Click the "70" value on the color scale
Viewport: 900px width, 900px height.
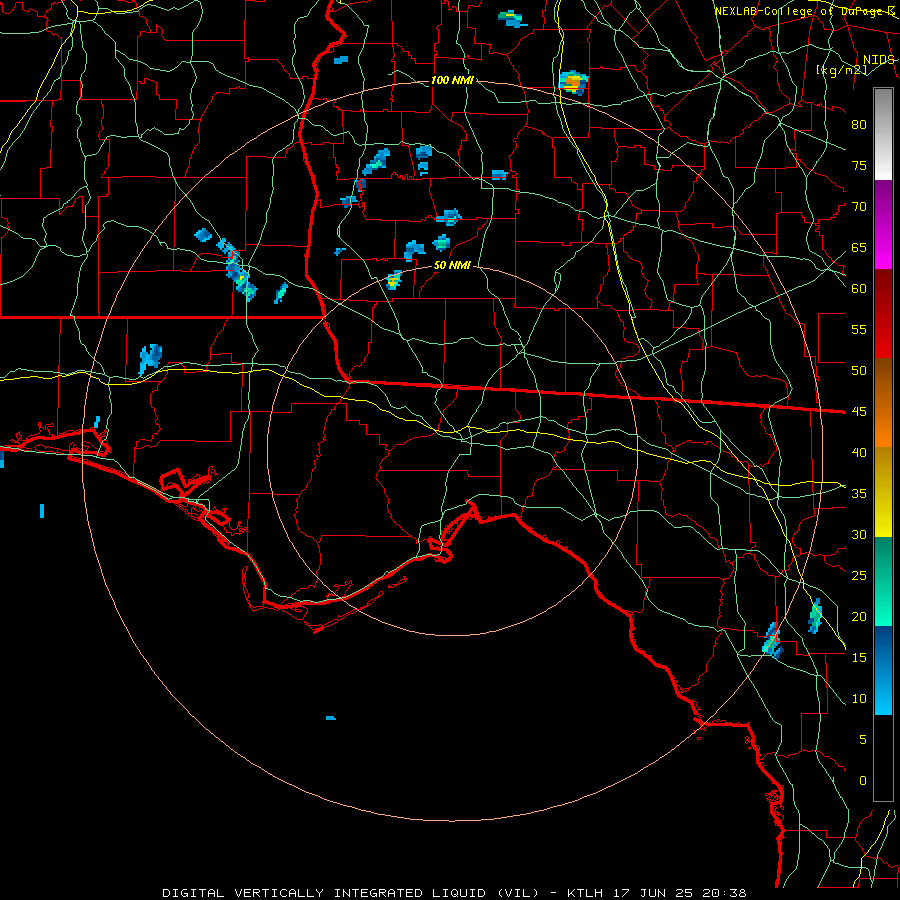(859, 207)
